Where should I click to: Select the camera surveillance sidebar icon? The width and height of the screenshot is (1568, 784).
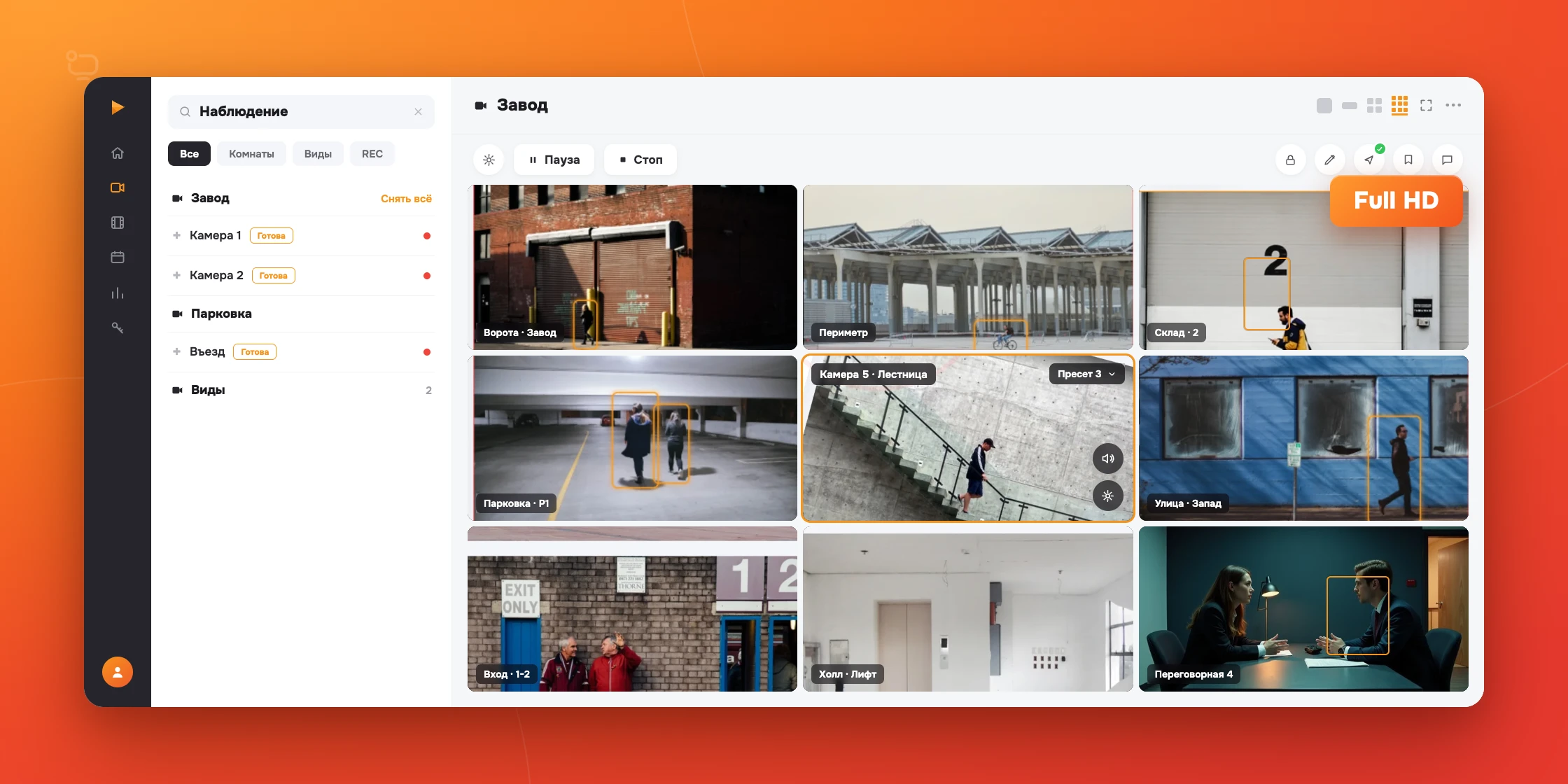(118, 188)
